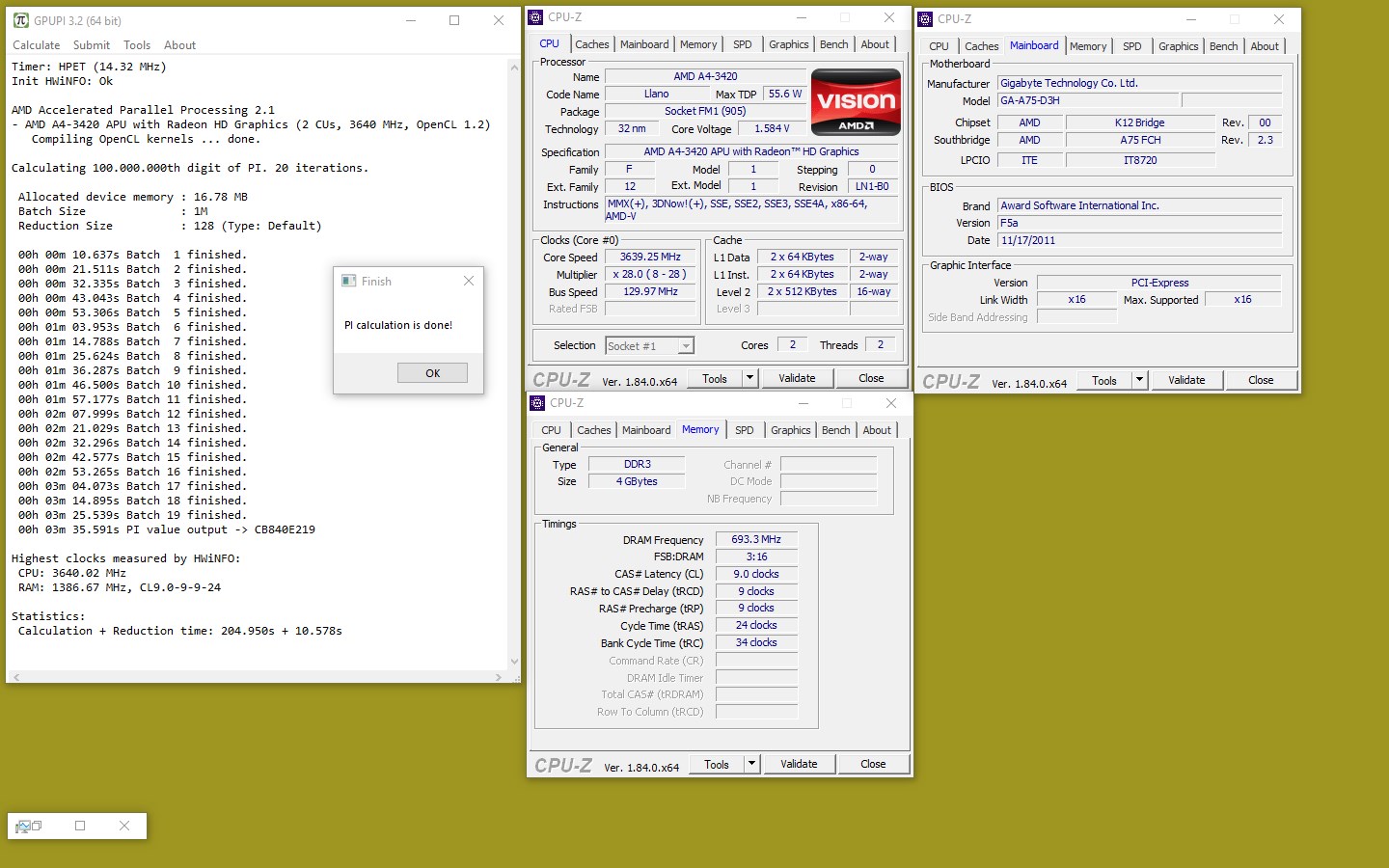The image size is (1389, 868).
Task: Open the About menu in GPUPI
Action: (179, 45)
